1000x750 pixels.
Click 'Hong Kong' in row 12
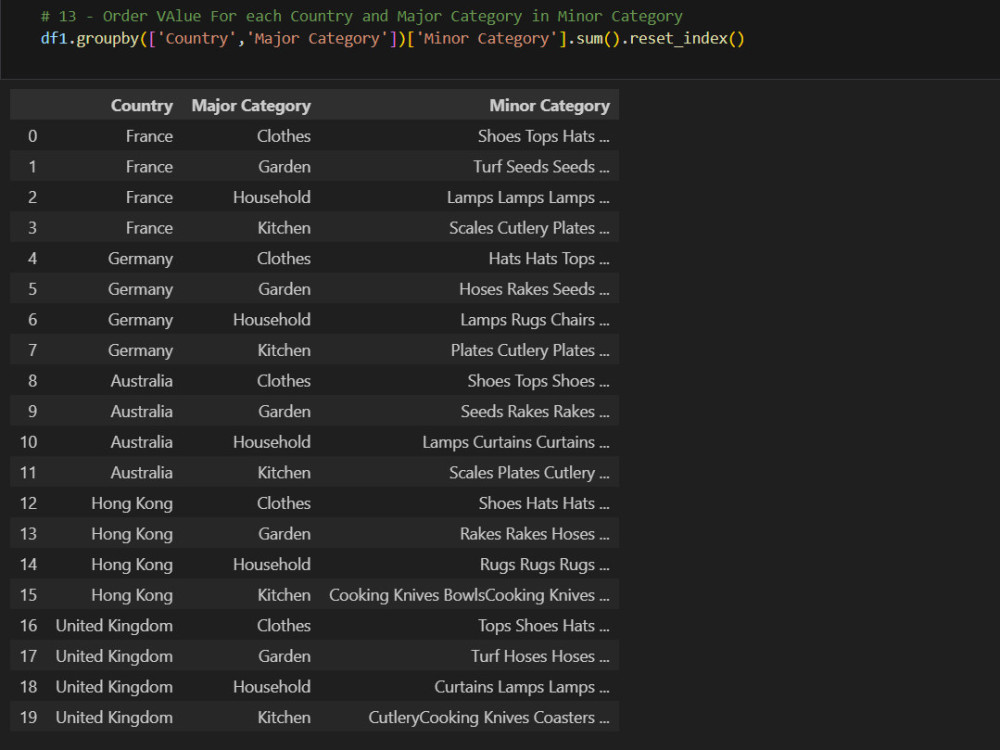[132, 504]
